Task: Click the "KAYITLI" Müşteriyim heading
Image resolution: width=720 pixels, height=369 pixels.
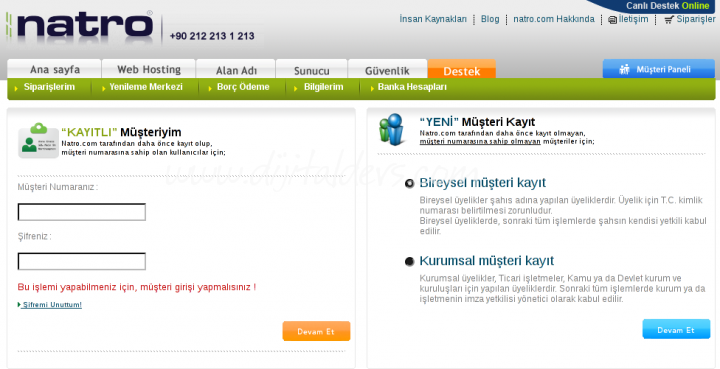Action: pyautogui.click(x=121, y=132)
